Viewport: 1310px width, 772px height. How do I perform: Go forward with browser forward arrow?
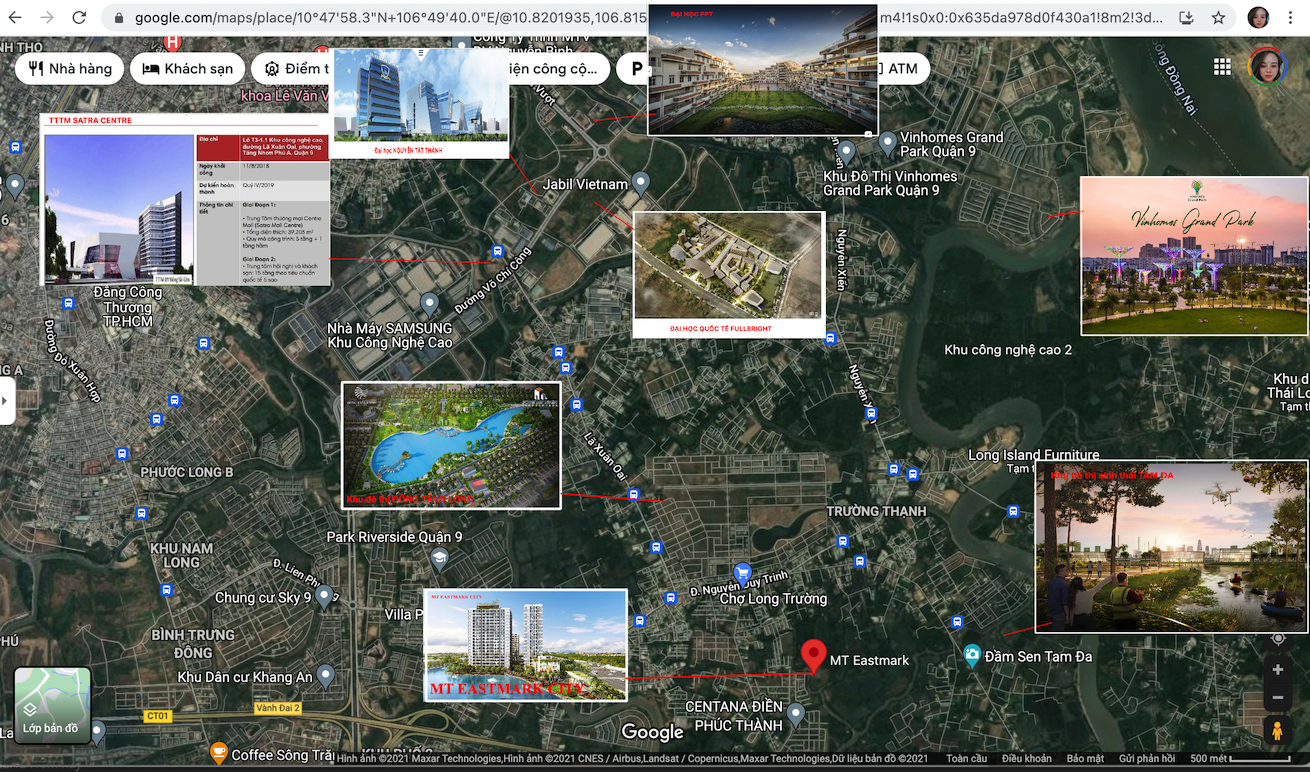(47, 18)
